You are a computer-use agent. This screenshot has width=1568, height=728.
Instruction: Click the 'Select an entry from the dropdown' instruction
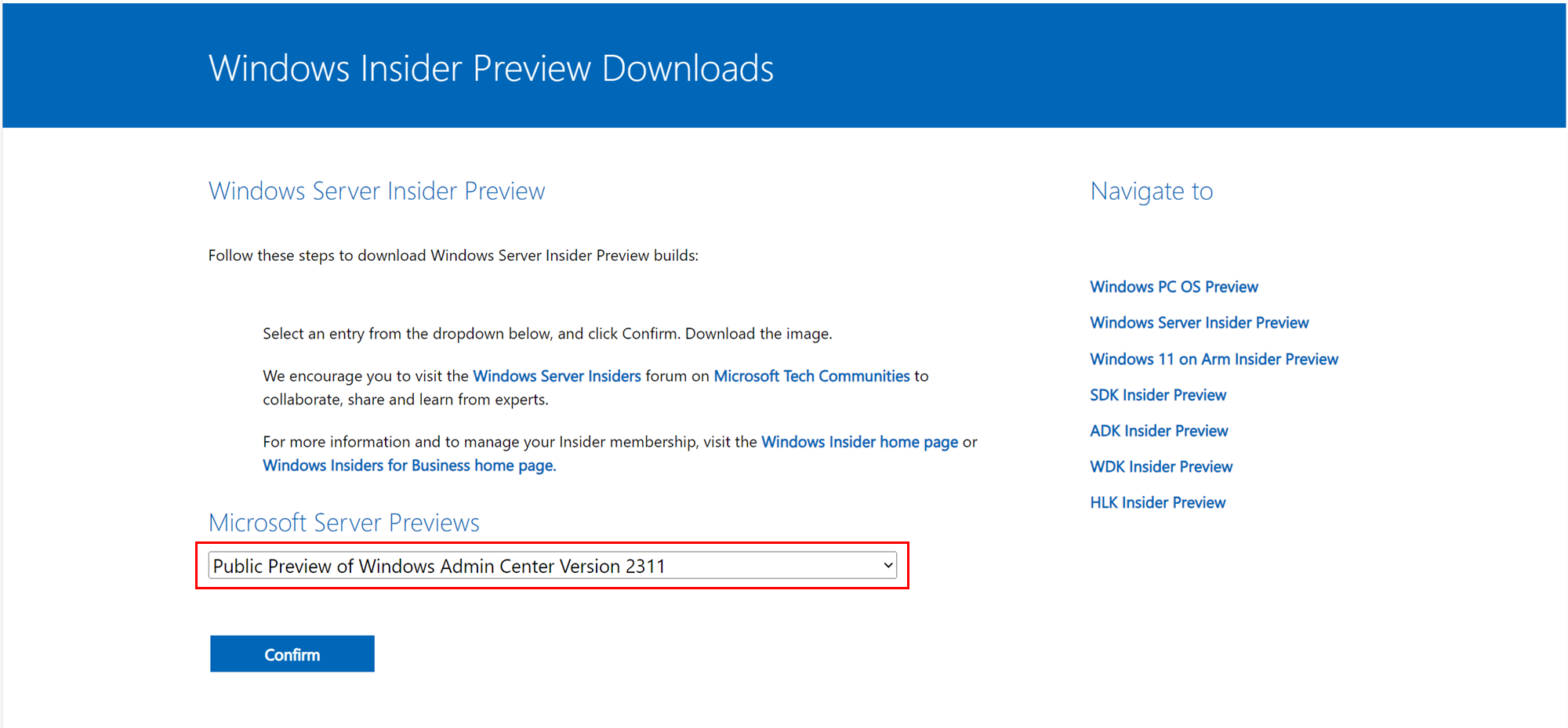[547, 334]
